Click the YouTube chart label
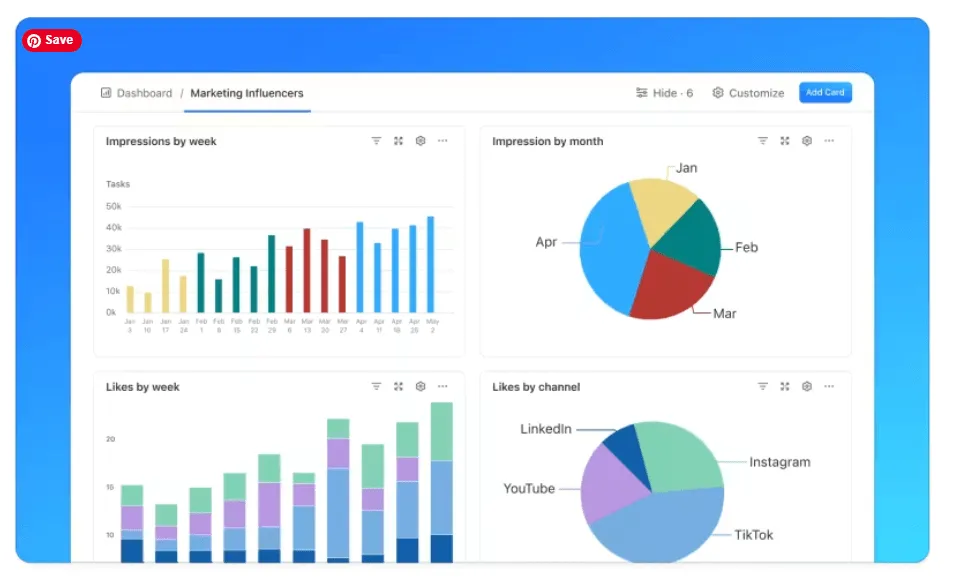The image size is (957, 577). [529, 488]
